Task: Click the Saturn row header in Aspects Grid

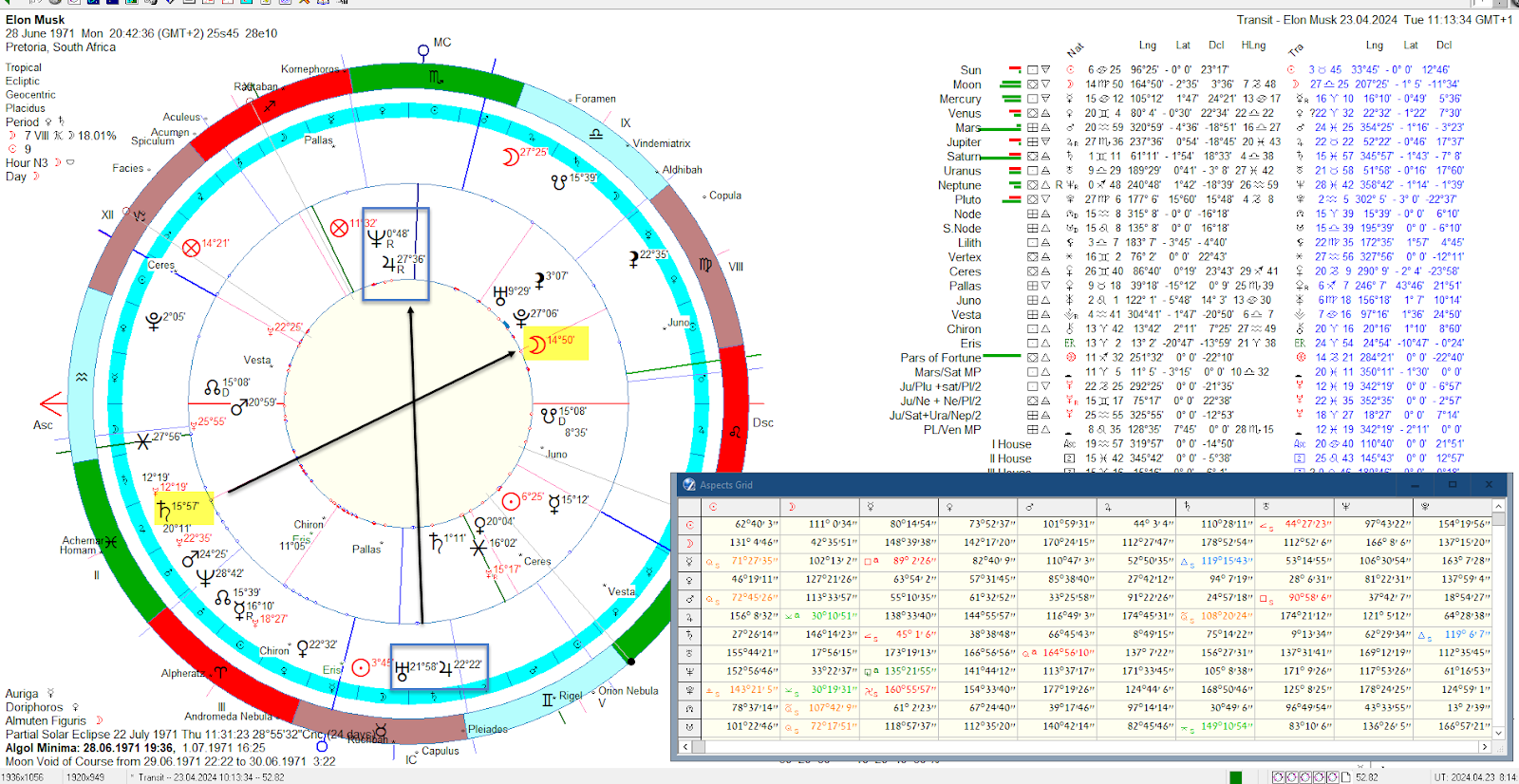Action: [689, 635]
